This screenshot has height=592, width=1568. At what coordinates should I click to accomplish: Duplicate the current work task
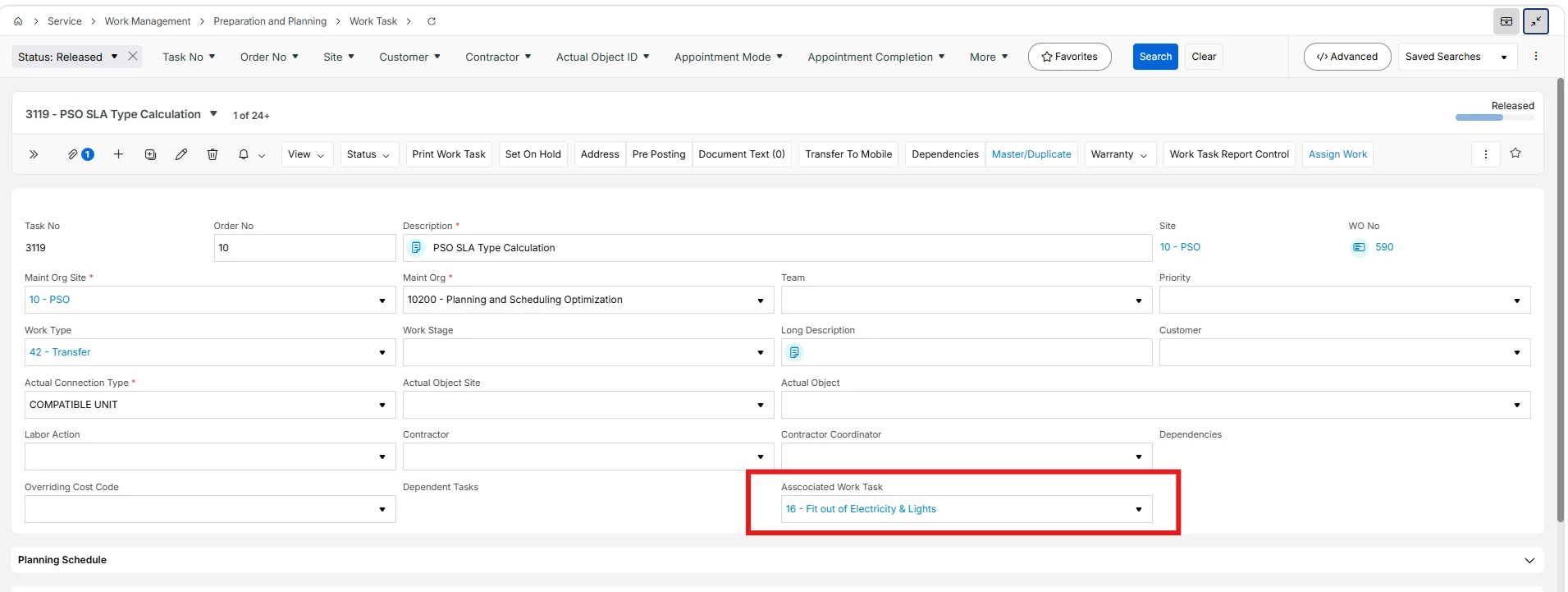pyautogui.click(x=150, y=154)
